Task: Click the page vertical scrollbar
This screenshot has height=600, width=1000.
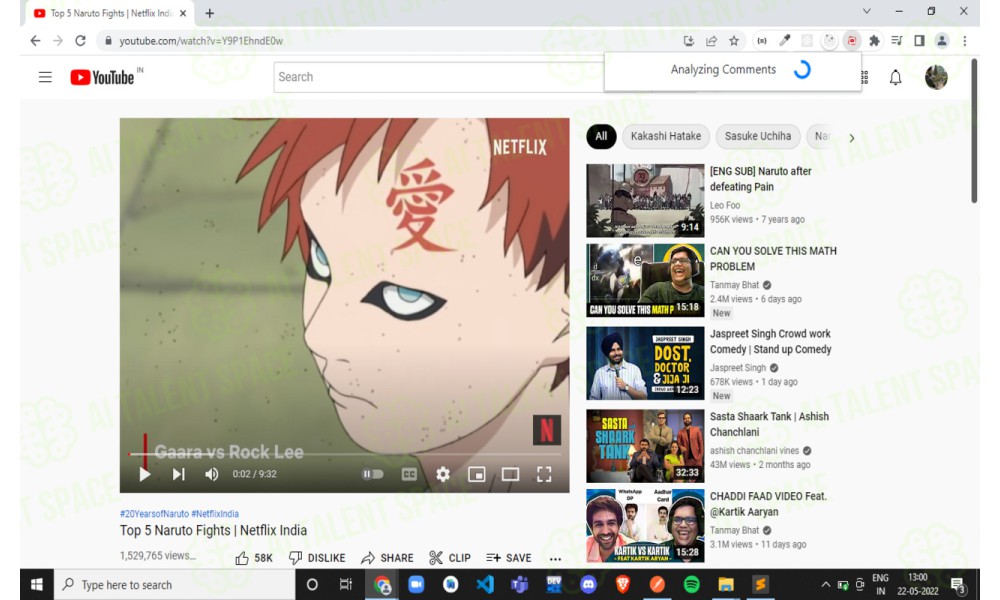Action: [x=974, y=131]
